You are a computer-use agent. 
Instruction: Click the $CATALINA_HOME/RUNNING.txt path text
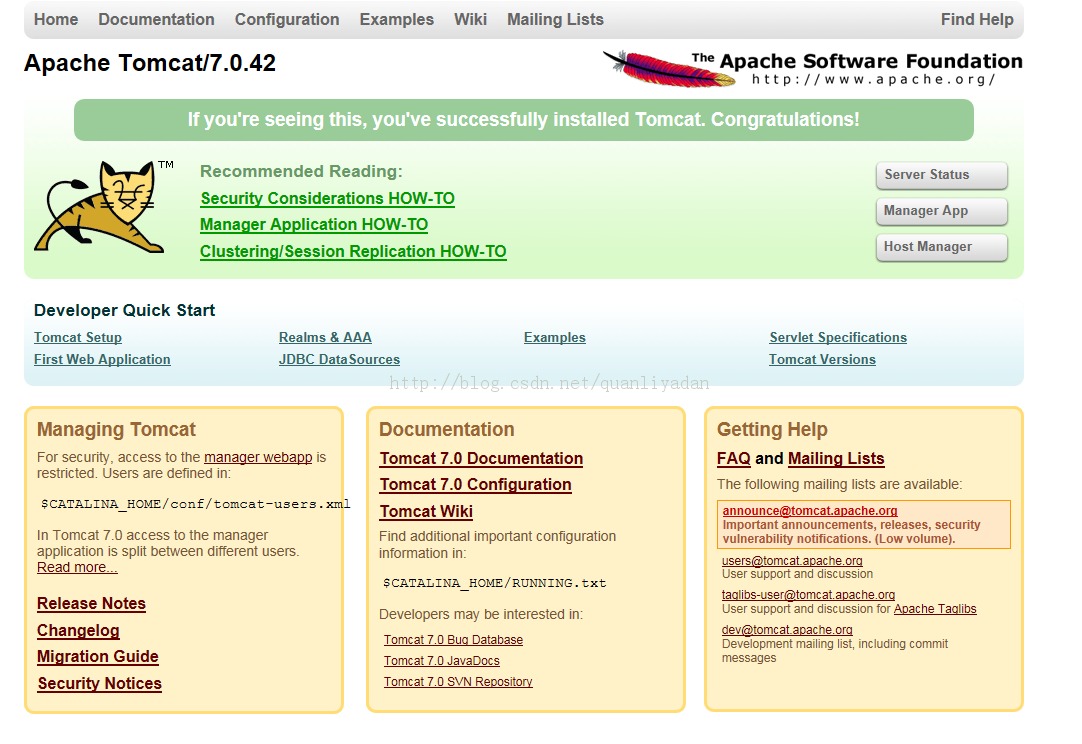(x=495, y=584)
